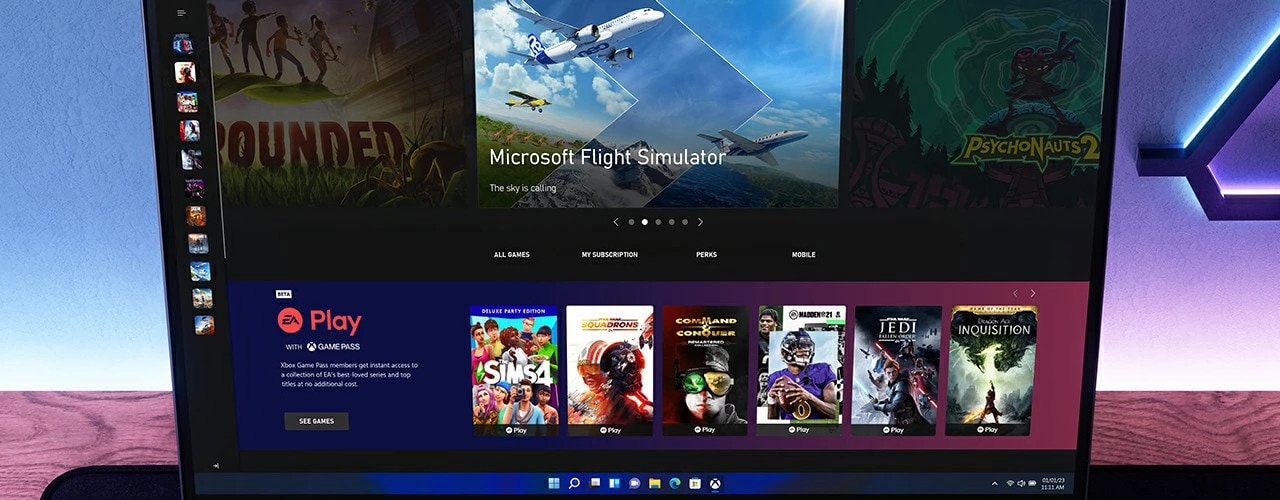The image size is (1280, 500).
Task: Open Dragon Age Inquisition game card
Action: 992,370
